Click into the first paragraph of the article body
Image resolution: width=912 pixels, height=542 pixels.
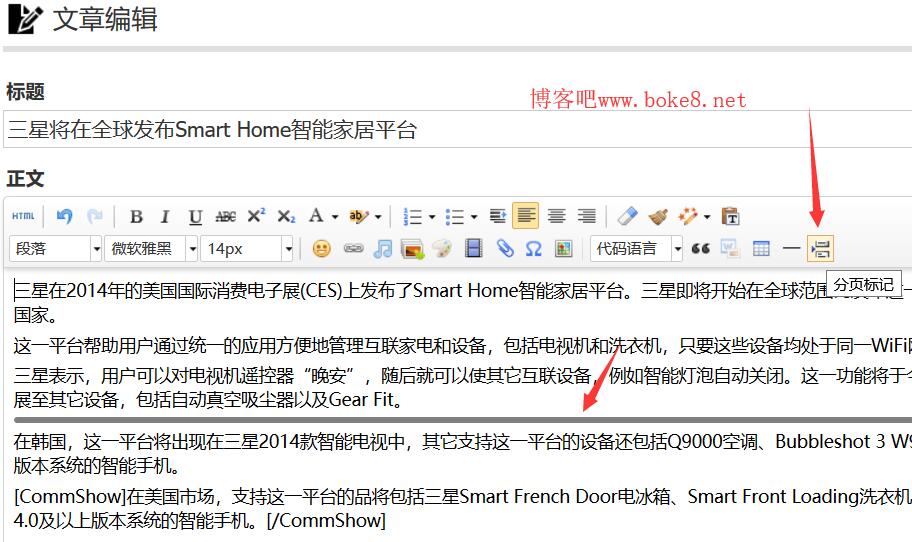[x=463, y=302]
